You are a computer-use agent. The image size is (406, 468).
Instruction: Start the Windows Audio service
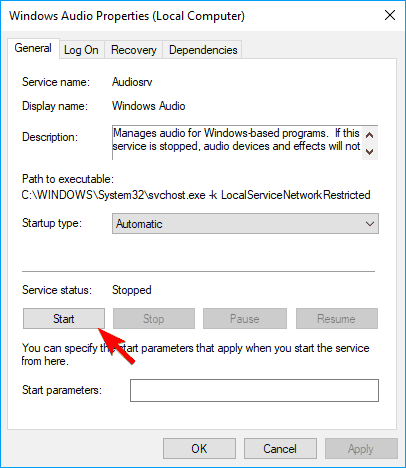pos(64,319)
